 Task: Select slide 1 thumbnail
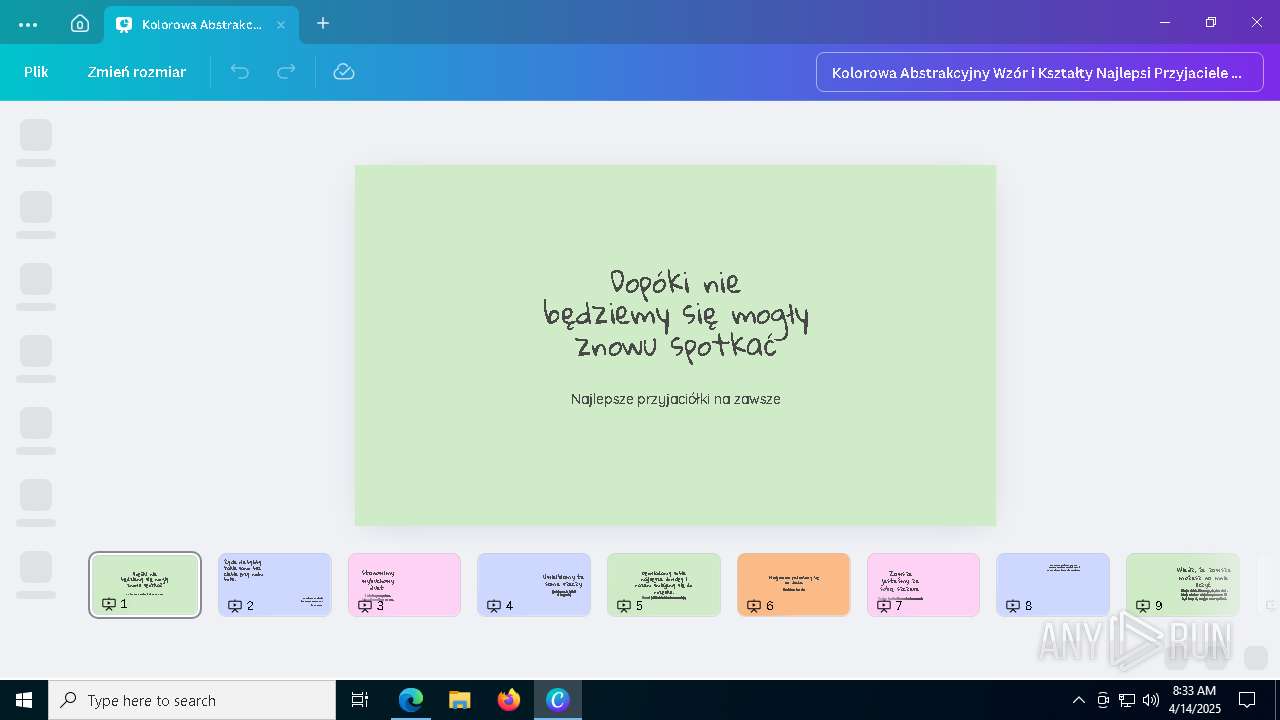click(145, 585)
